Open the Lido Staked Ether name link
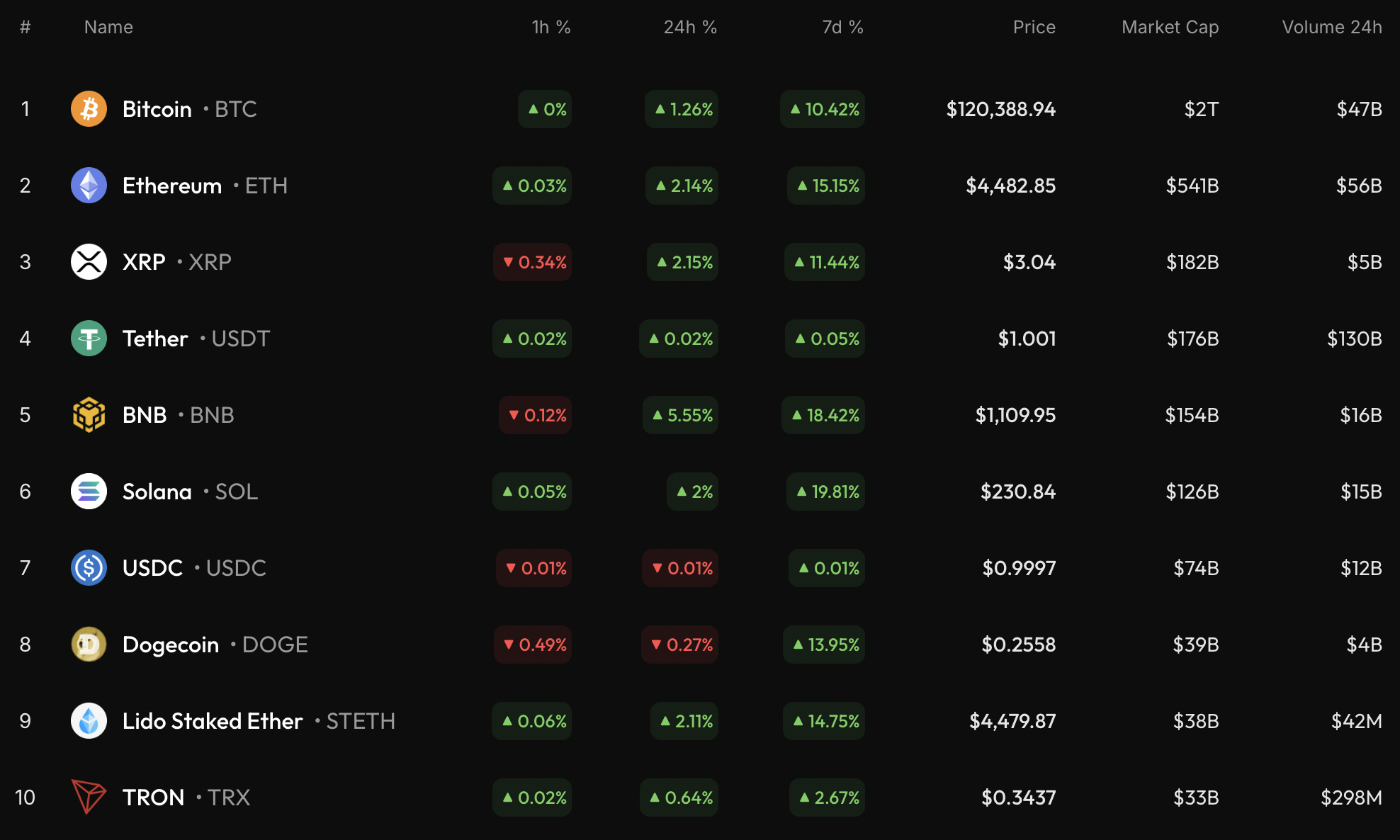 (213, 721)
